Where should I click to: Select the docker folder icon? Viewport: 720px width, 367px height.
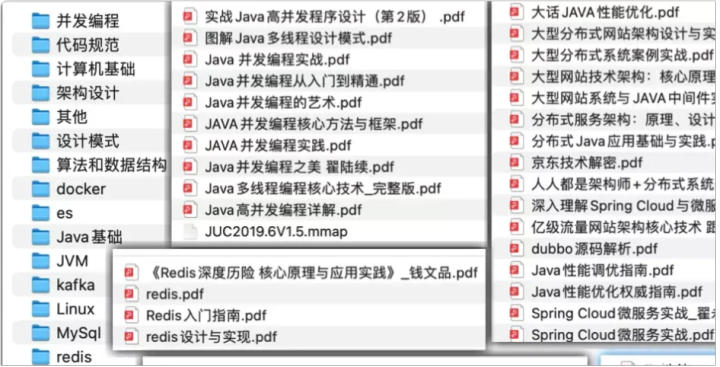(40, 189)
